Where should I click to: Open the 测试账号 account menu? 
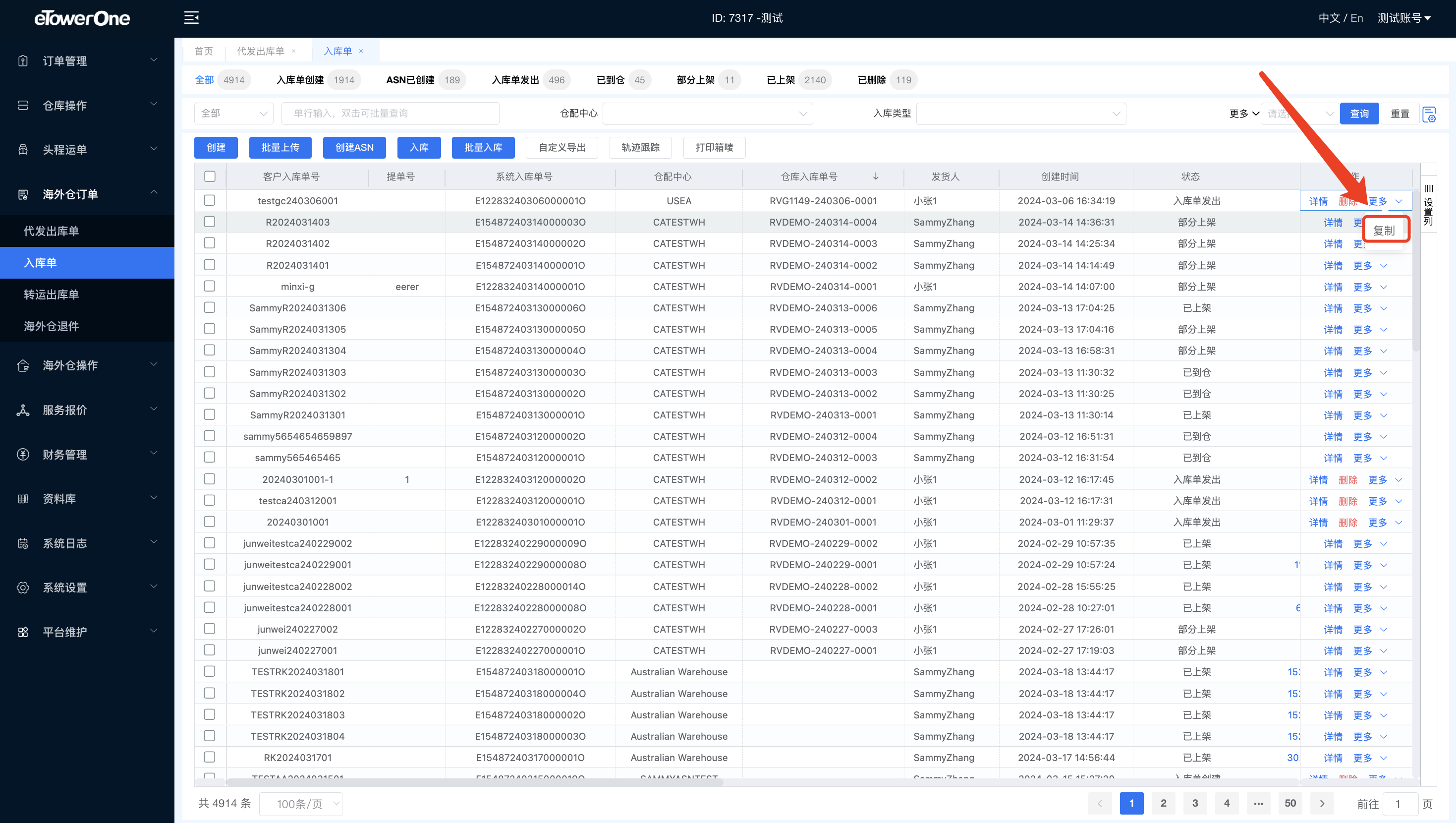click(x=1404, y=18)
